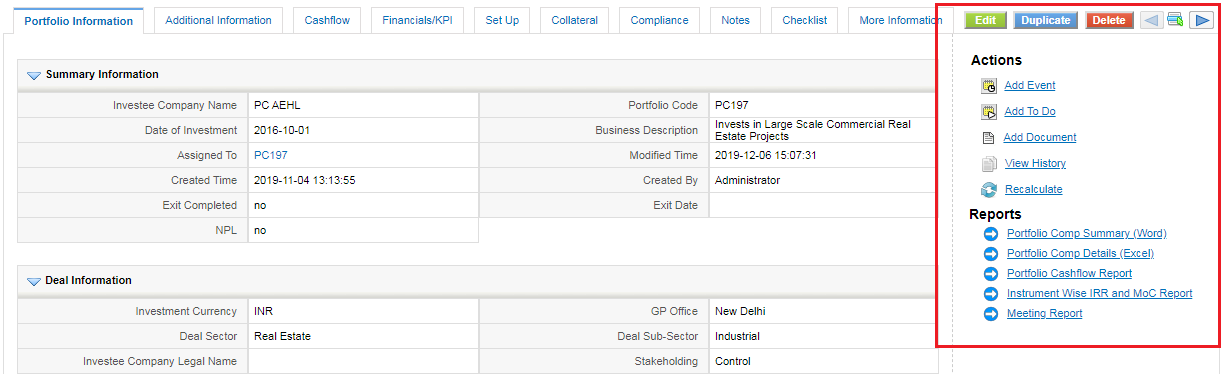1222x374 pixels.
Task: Click the record list jump icon
Action: (1175, 20)
